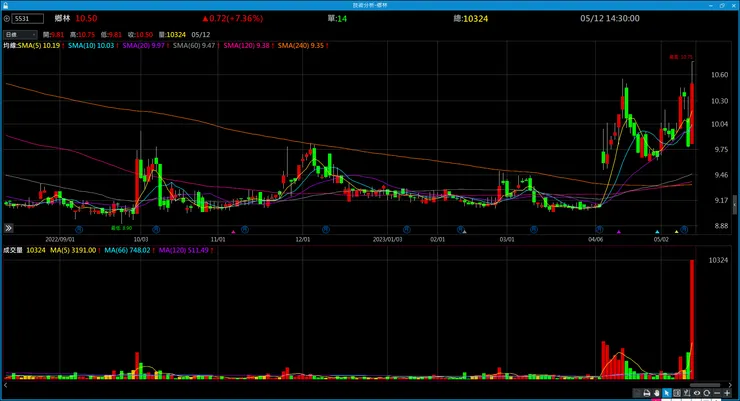Click the 05/12 14:30:00 timestamp
The image size is (740, 401).
pos(610,18)
